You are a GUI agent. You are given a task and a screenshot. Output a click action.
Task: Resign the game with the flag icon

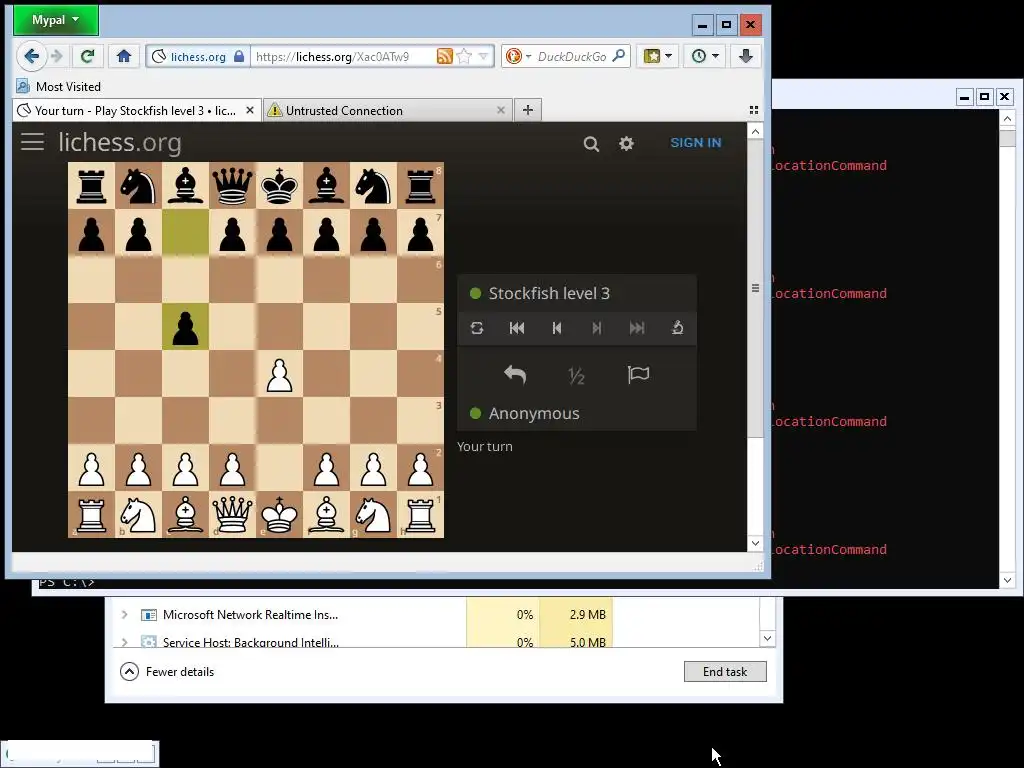[x=638, y=375]
